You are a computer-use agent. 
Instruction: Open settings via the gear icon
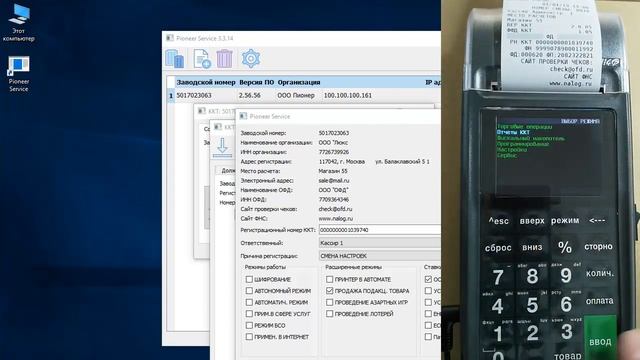tap(251, 58)
